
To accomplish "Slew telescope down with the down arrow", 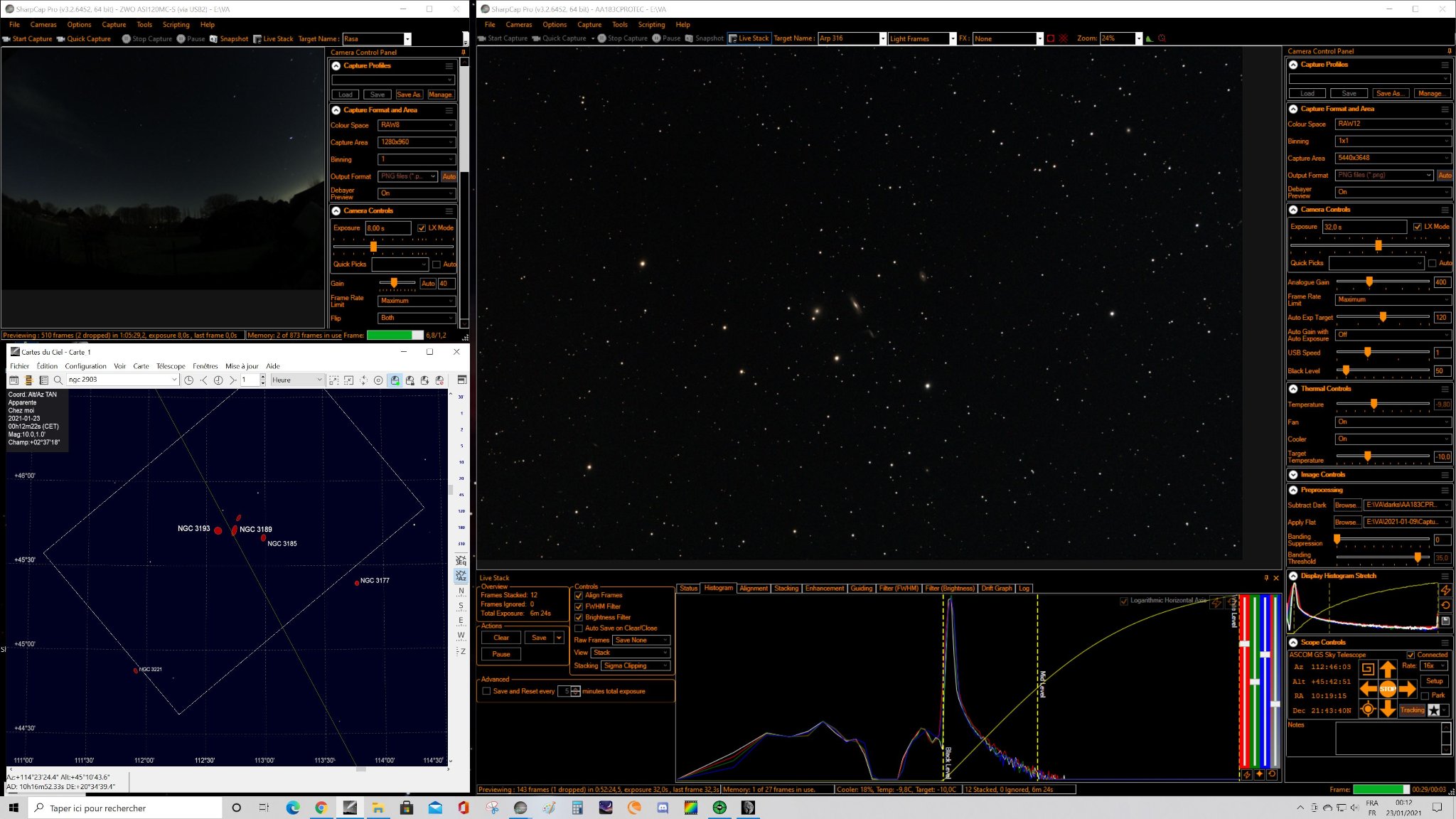I will pyautogui.click(x=1387, y=709).
